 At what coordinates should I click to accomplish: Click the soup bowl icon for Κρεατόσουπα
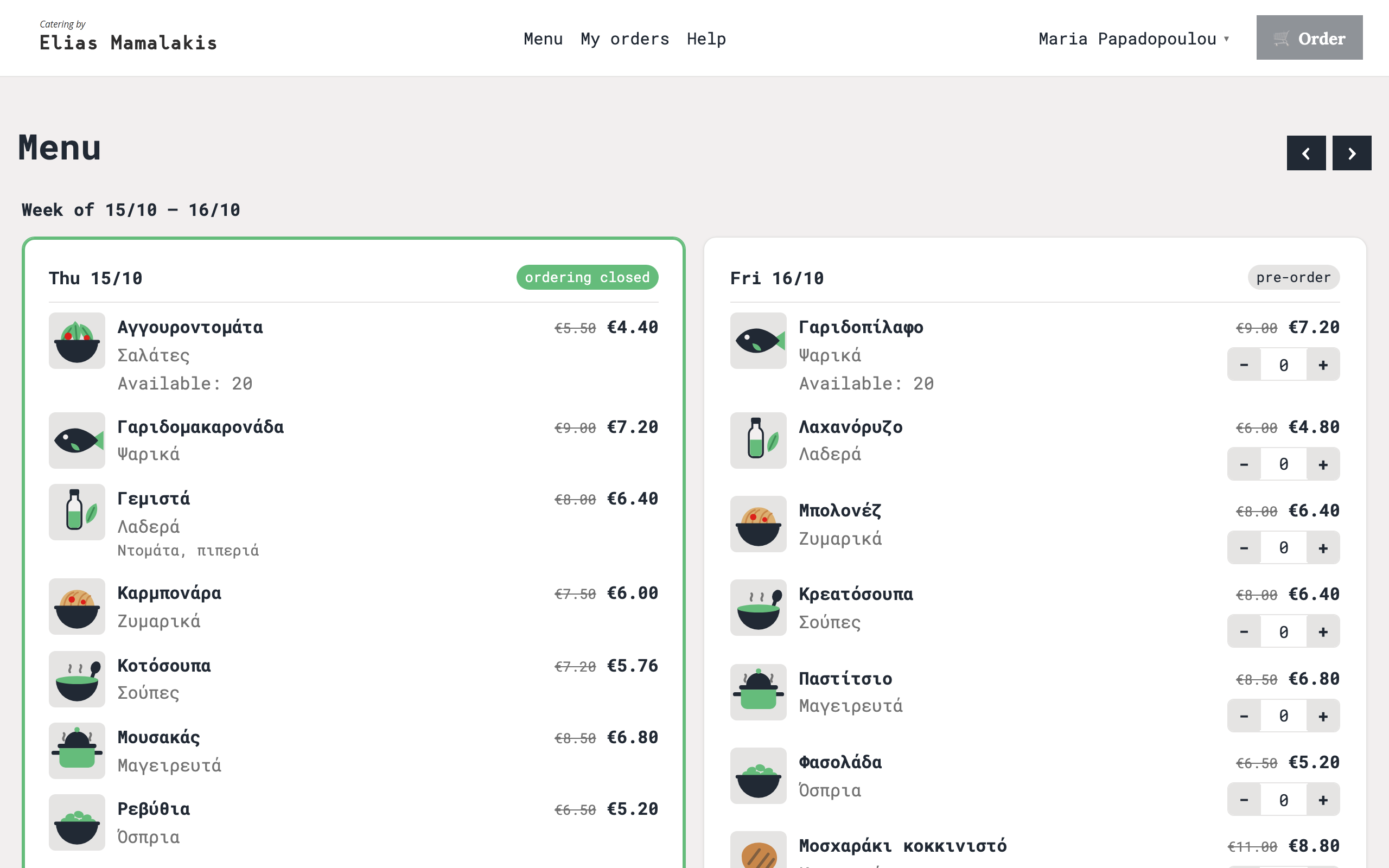758,608
